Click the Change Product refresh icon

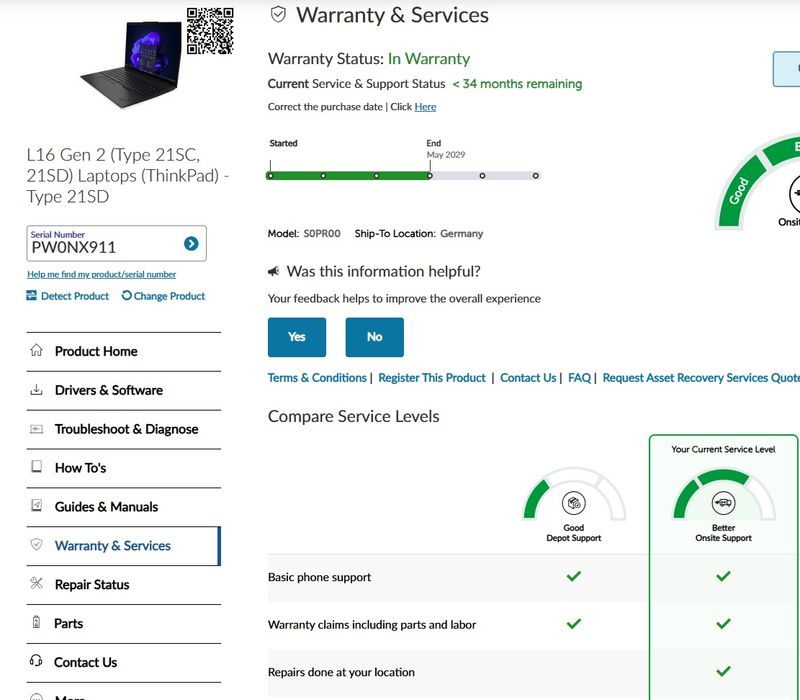pyautogui.click(x=127, y=295)
